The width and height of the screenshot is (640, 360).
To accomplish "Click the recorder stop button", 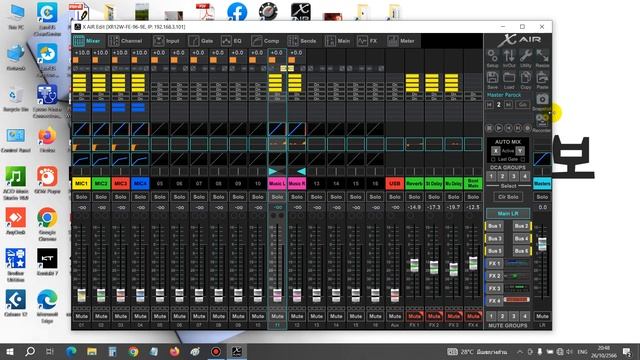I will (489, 128).
